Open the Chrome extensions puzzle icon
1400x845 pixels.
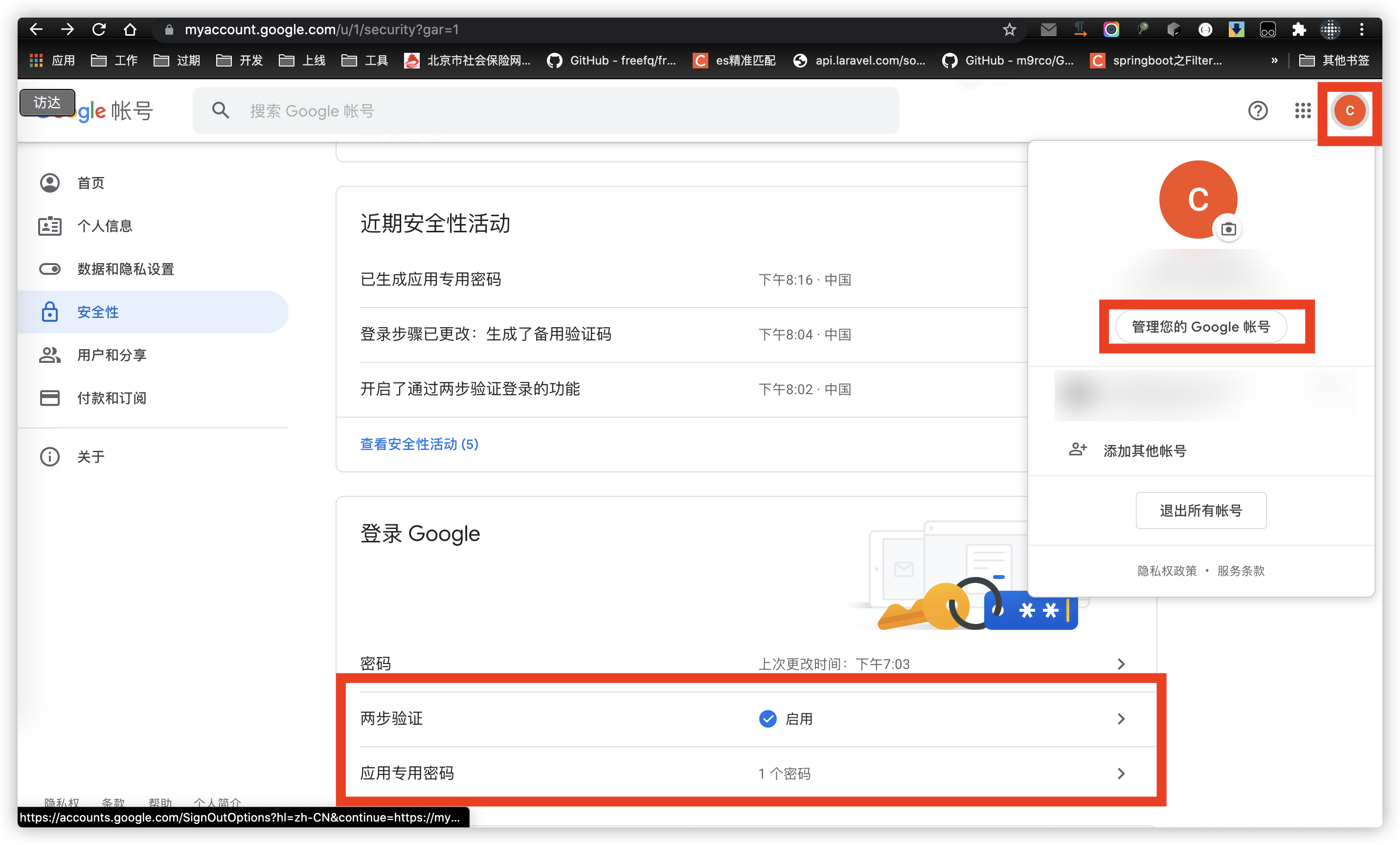pos(1299,29)
